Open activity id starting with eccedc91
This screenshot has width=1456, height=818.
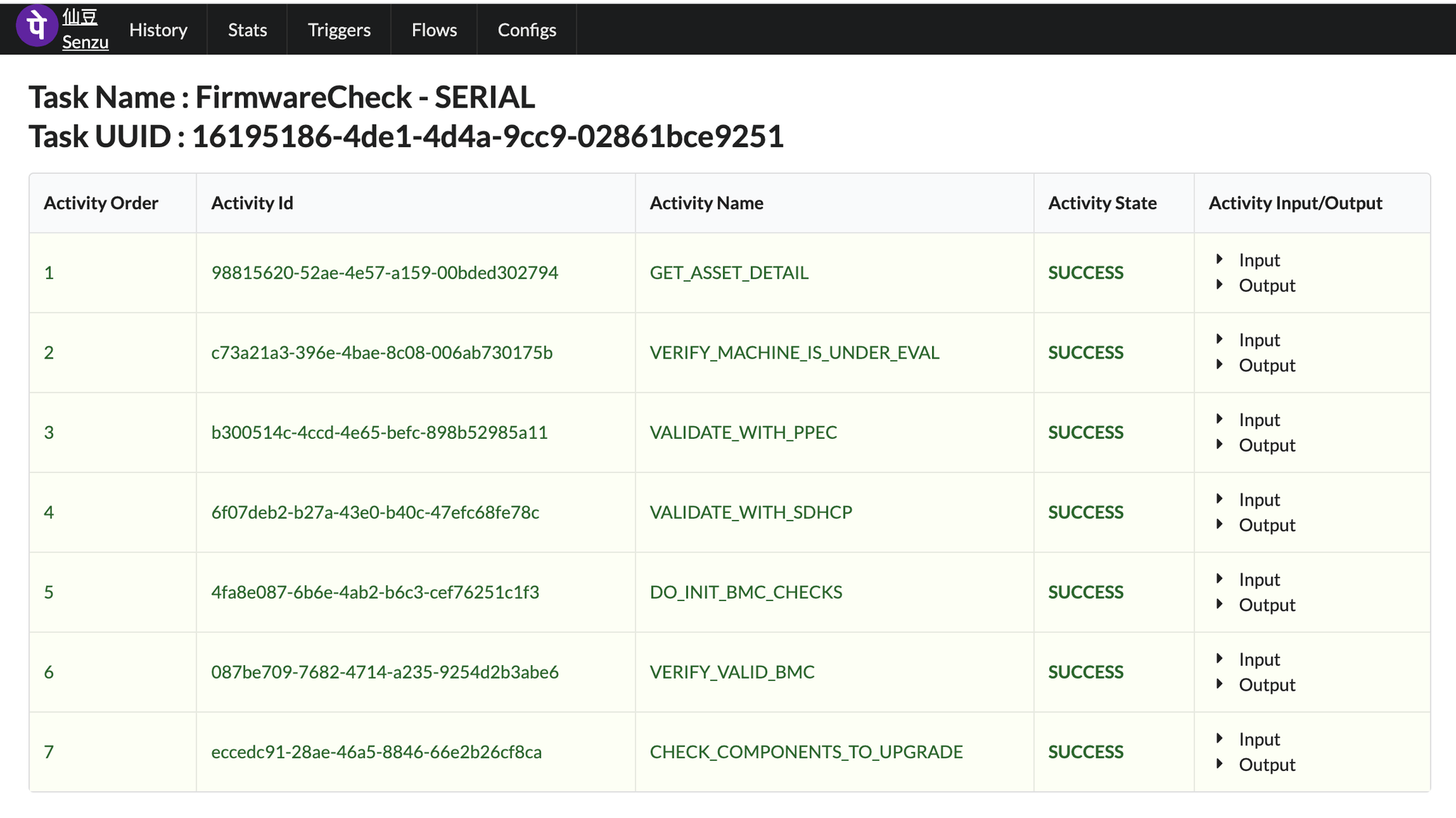377,752
